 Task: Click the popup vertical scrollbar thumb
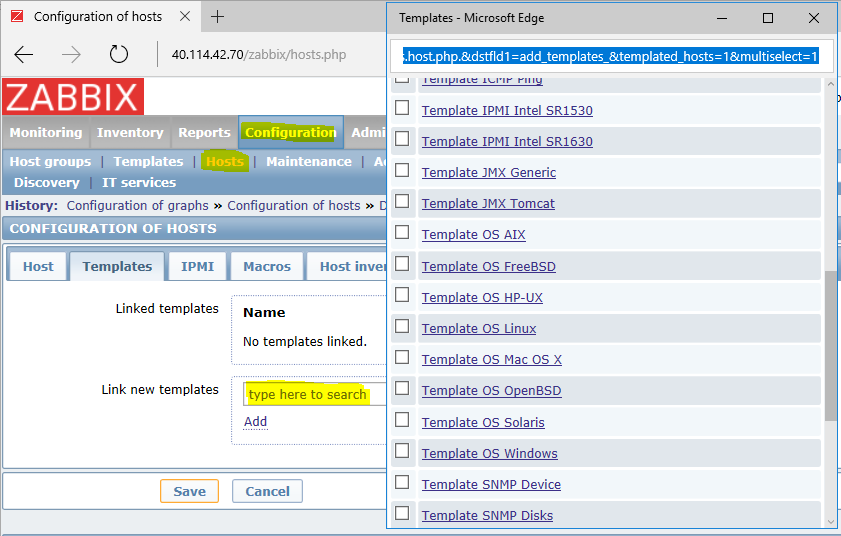pos(830,346)
